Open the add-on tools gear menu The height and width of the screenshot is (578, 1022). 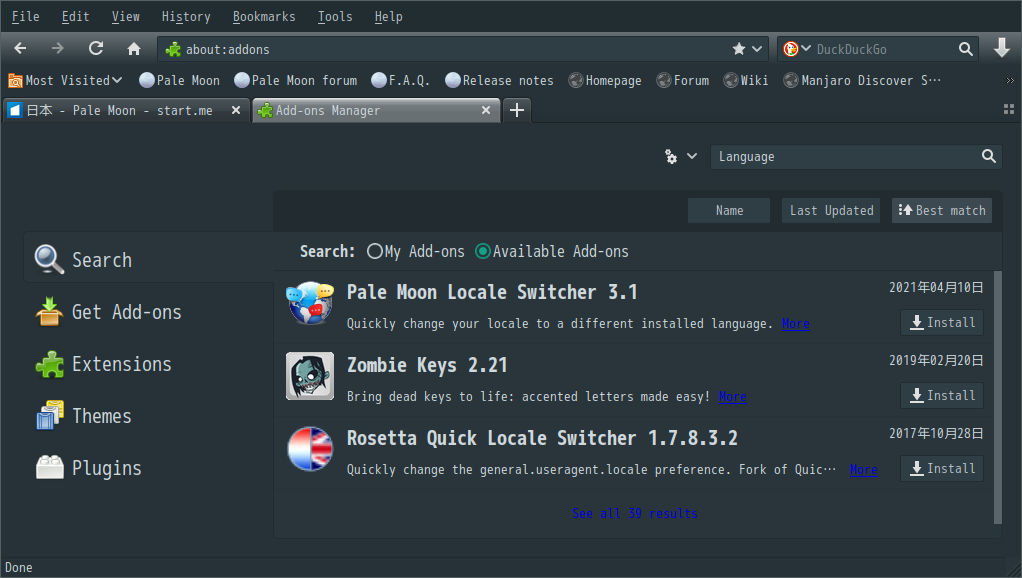tap(680, 156)
